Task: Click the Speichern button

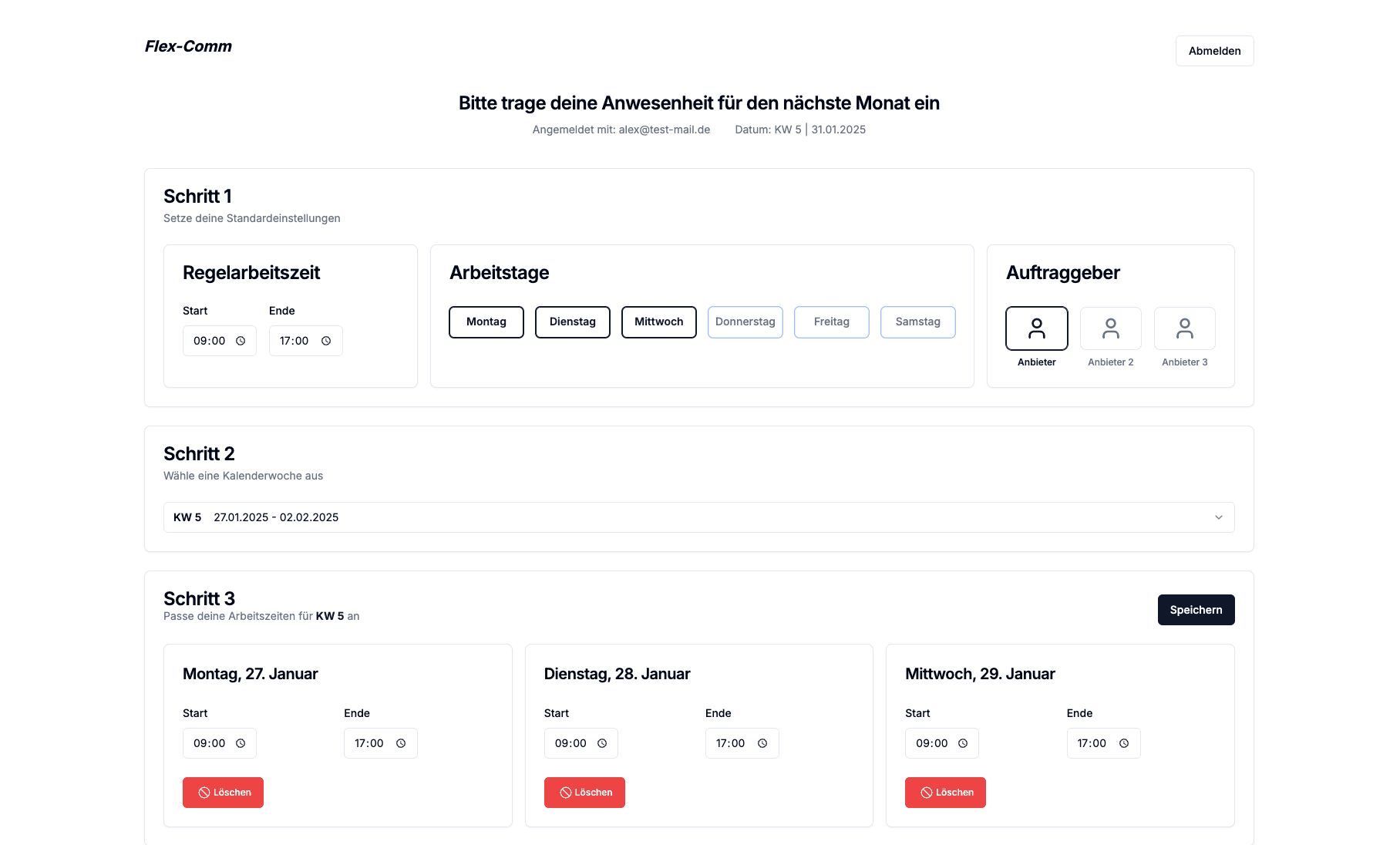Action: (x=1196, y=610)
